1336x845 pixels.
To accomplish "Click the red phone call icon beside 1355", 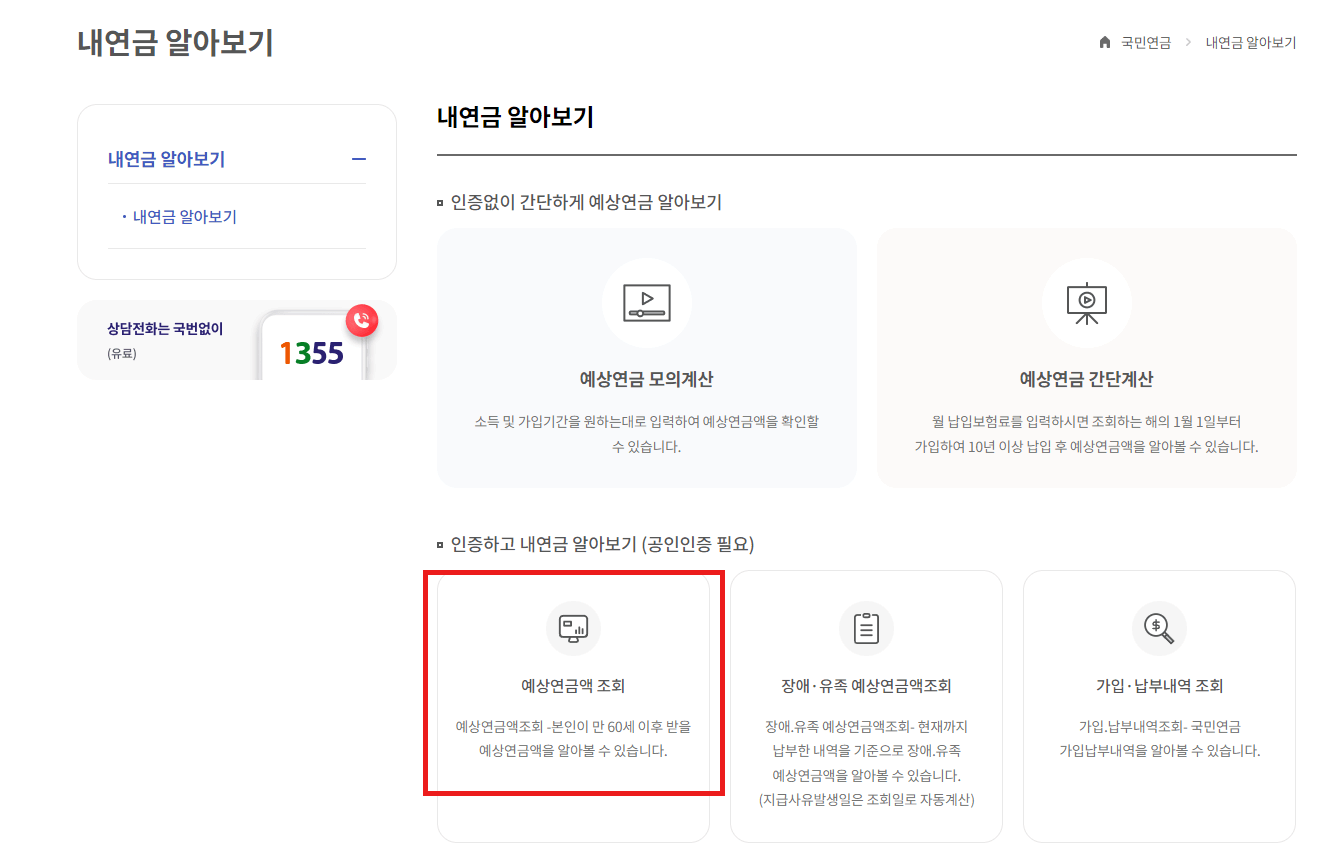I will coord(361,321).
